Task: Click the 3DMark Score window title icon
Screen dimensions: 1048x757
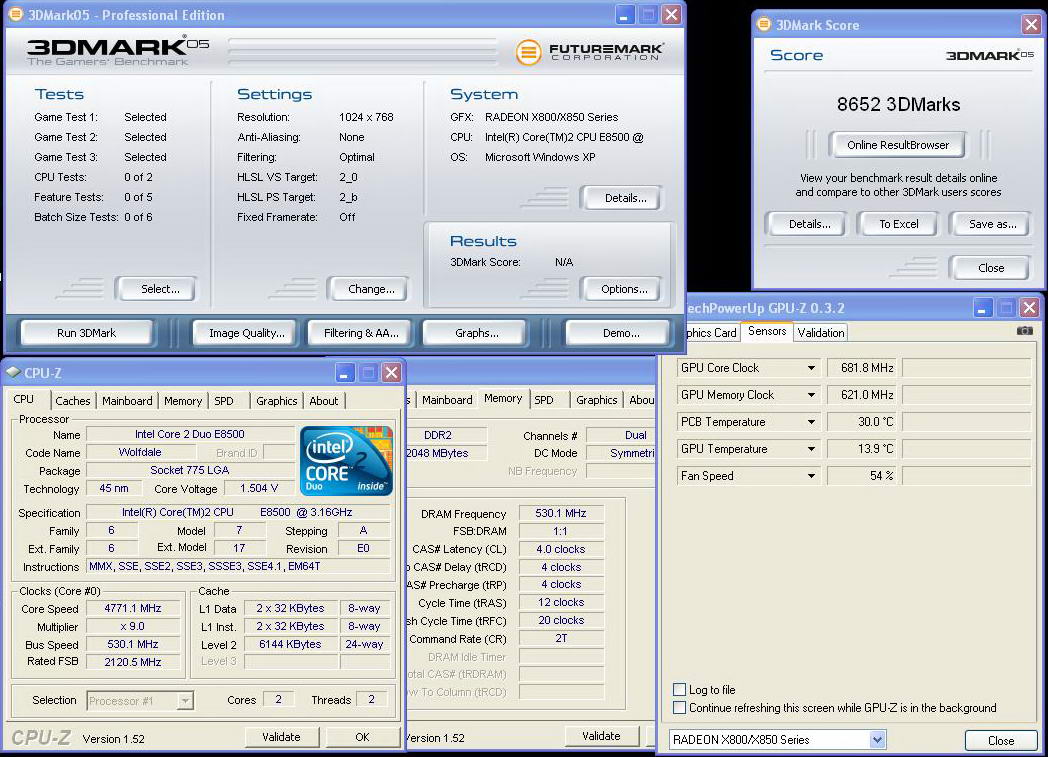Action: 763,25
